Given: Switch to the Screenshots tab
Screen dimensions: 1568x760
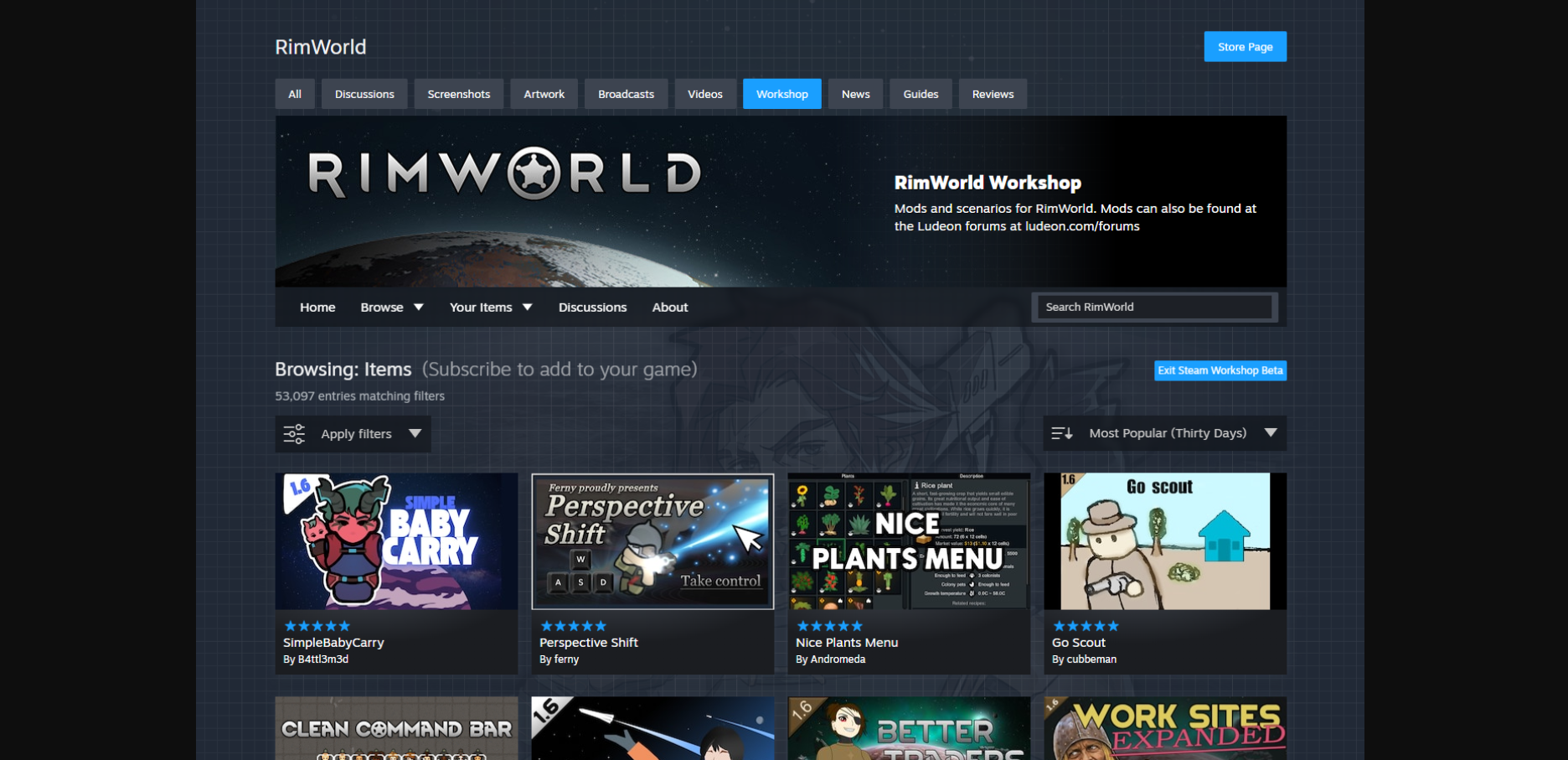Looking at the screenshot, I should tap(458, 94).
